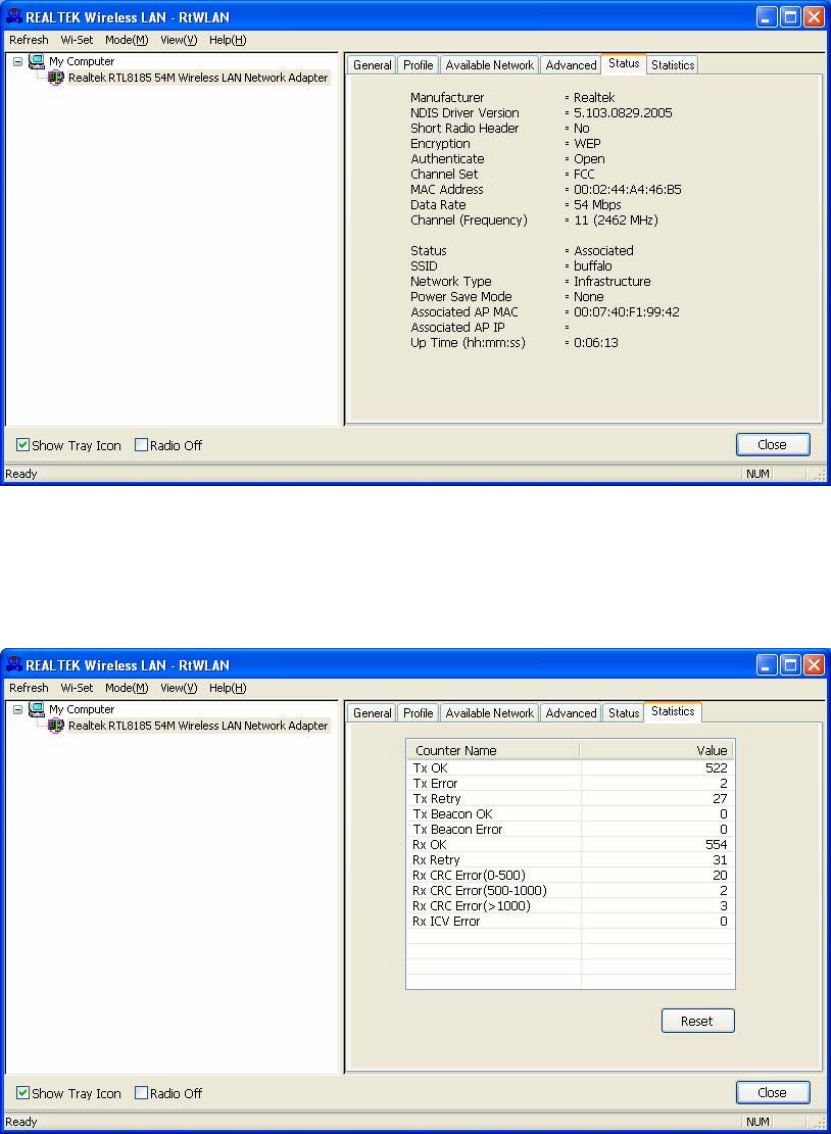The width and height of the screenshot is (831, 1134).
Task: Maximize the bottom RtWLAN window
Action: tap(790, 665)
